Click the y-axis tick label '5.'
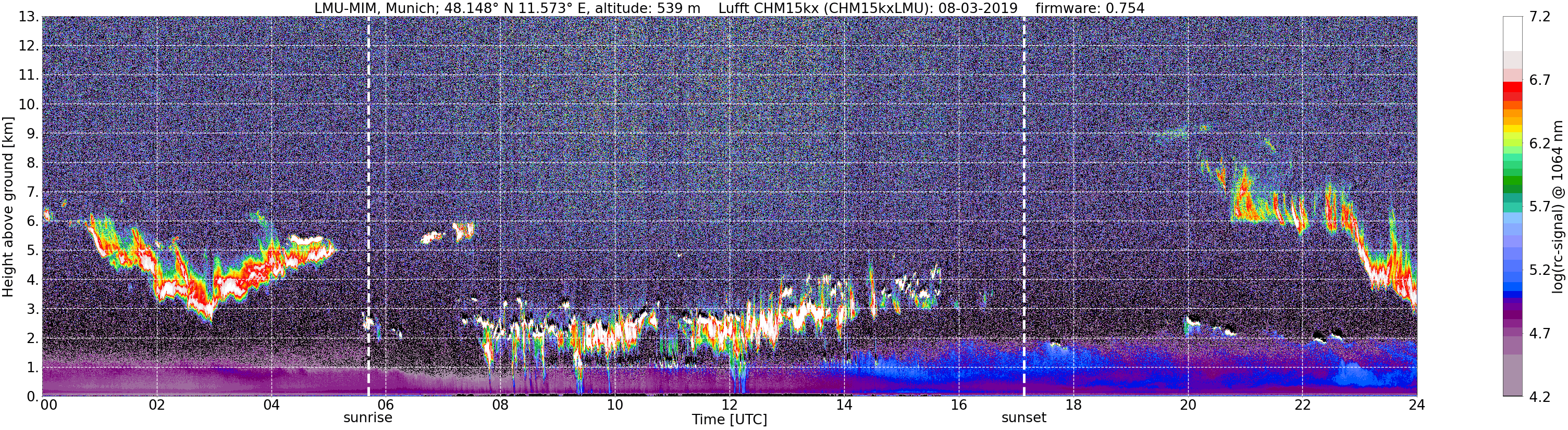The width and height of the screenshot is (1568, 430). coord(32,250)
